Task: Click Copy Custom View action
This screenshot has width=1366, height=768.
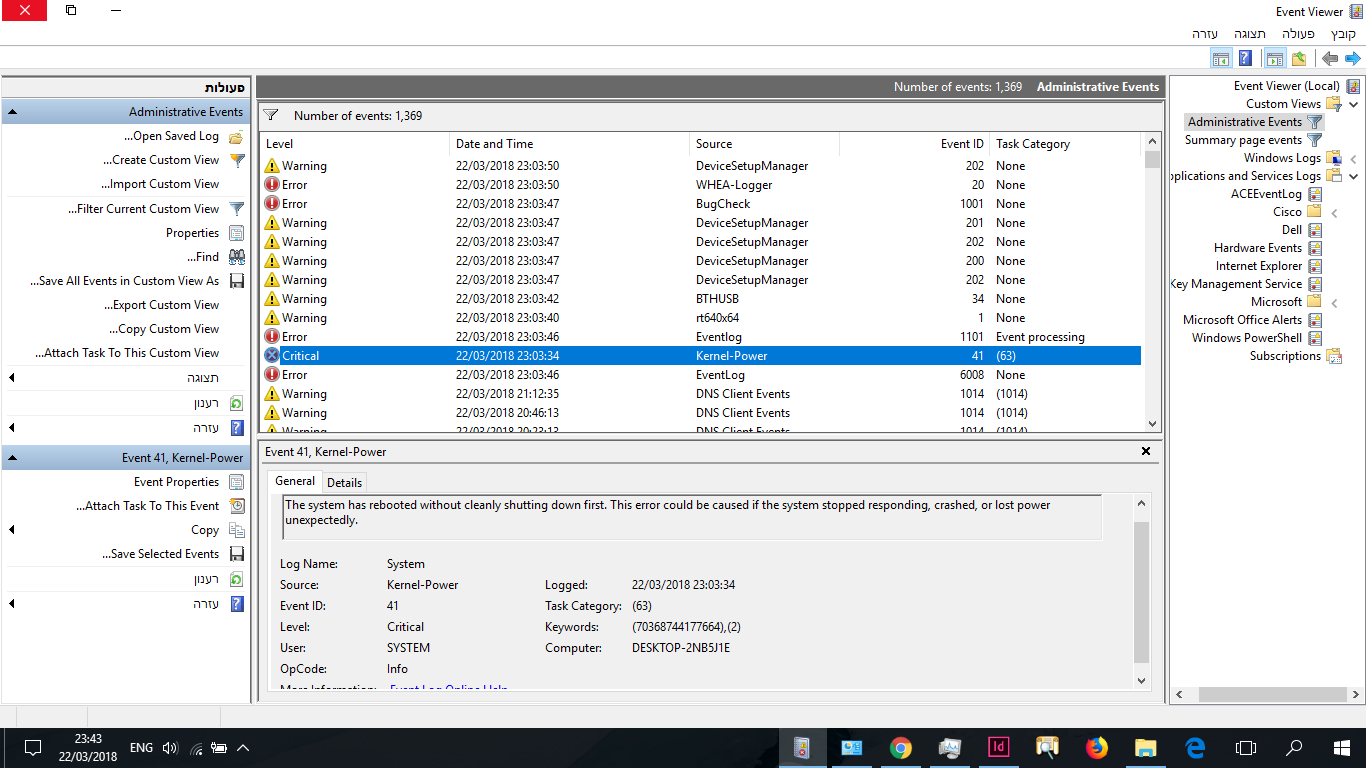Action: (x=164, y=329)
